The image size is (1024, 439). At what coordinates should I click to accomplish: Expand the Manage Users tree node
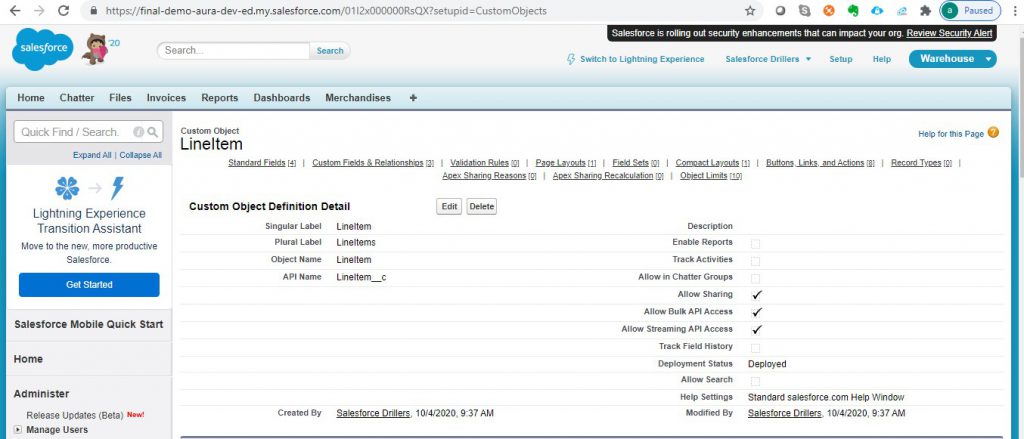pyautogui.click(x=19, y=430)
